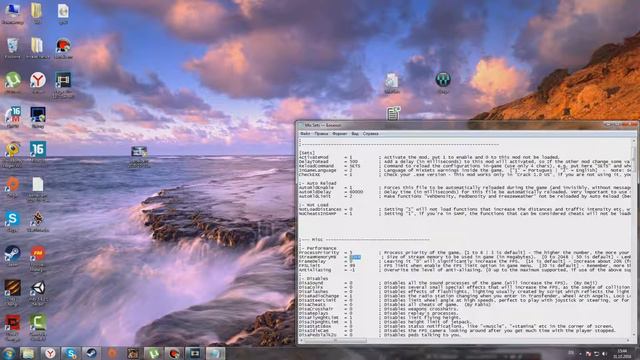
Task: Open the Вид menu in Notepad
Action: 355,133
